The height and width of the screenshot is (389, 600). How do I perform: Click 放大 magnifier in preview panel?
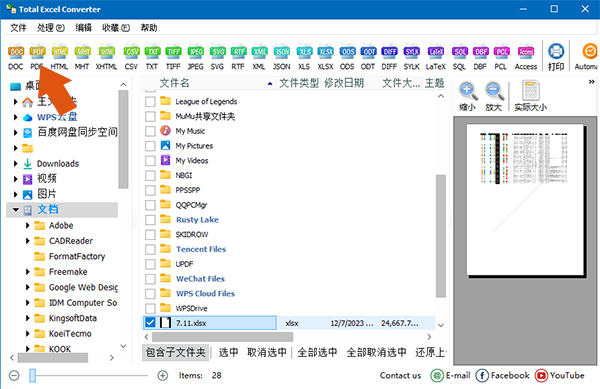pyautogui.click(x=494, y=96)
